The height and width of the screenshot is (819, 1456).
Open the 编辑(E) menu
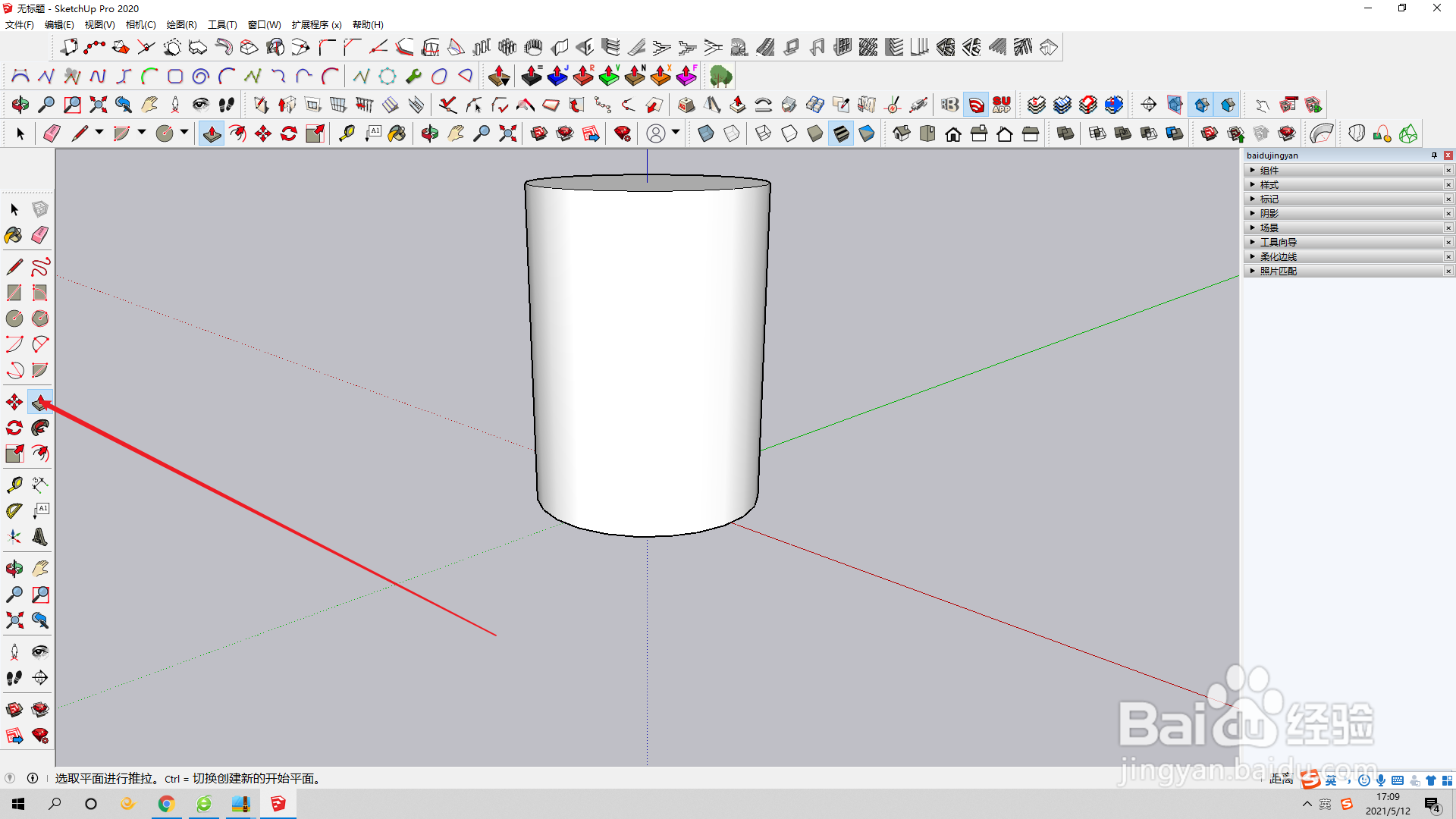(x=59, y=25)
